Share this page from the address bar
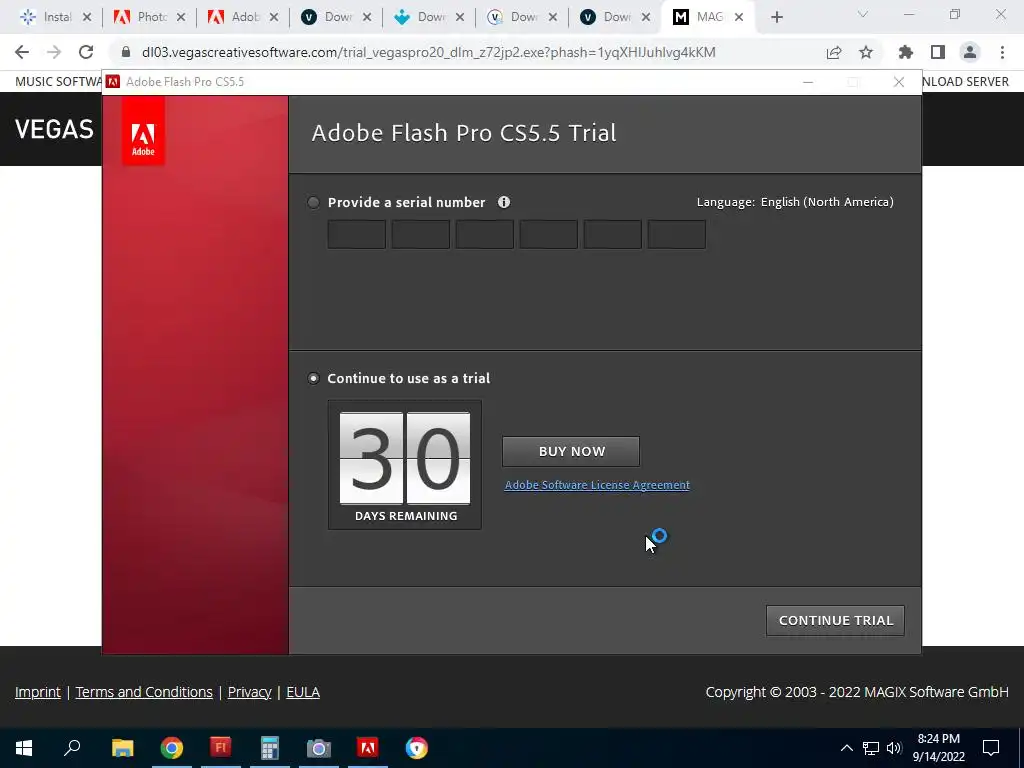This screenshot has width=1024, height=768. click(834, 52)
